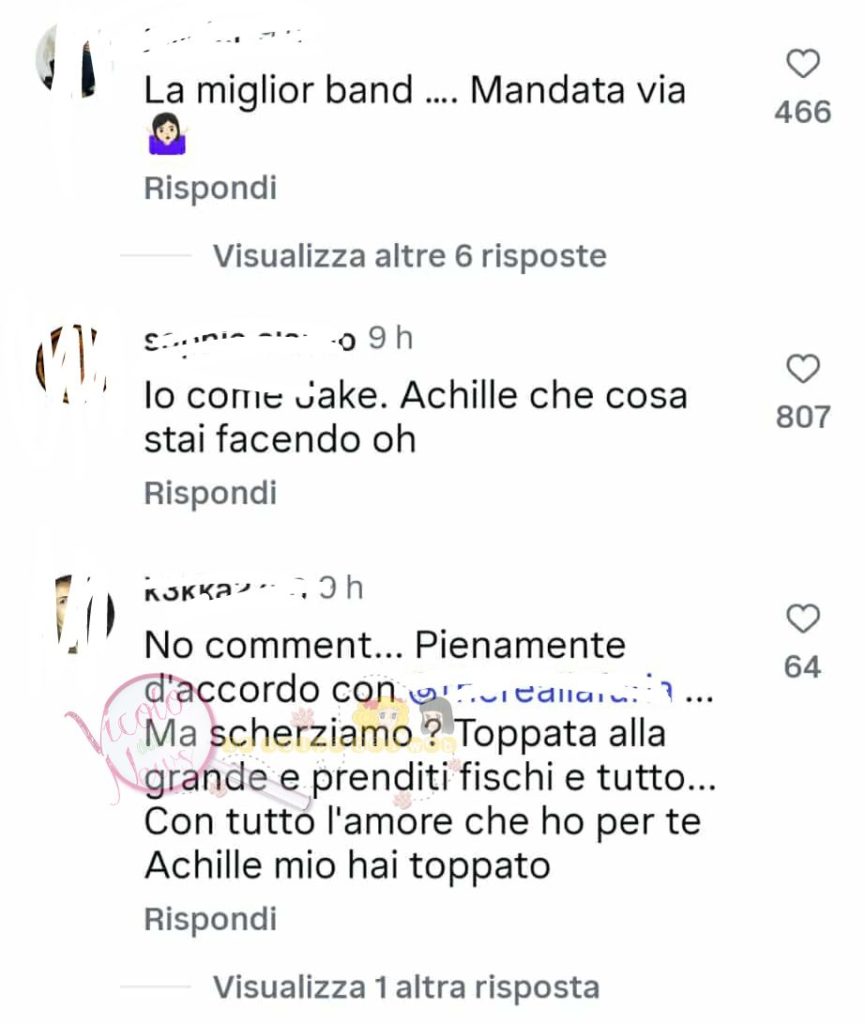865x1024 pixels.
Task: Open the blurred username of the second commenter
Action: point(250,340)
